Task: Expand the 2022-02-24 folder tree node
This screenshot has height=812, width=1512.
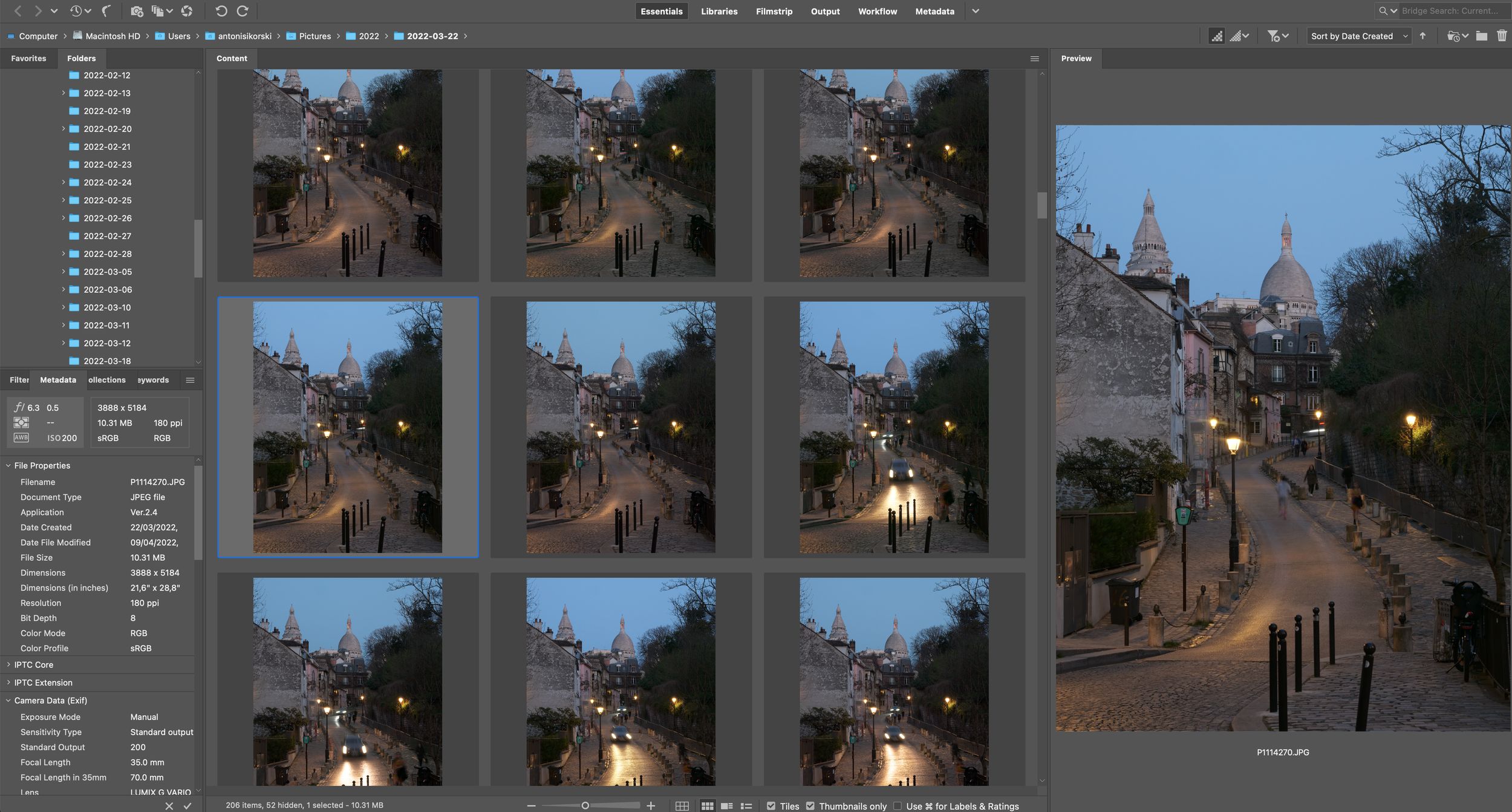Action: [63, 182]
